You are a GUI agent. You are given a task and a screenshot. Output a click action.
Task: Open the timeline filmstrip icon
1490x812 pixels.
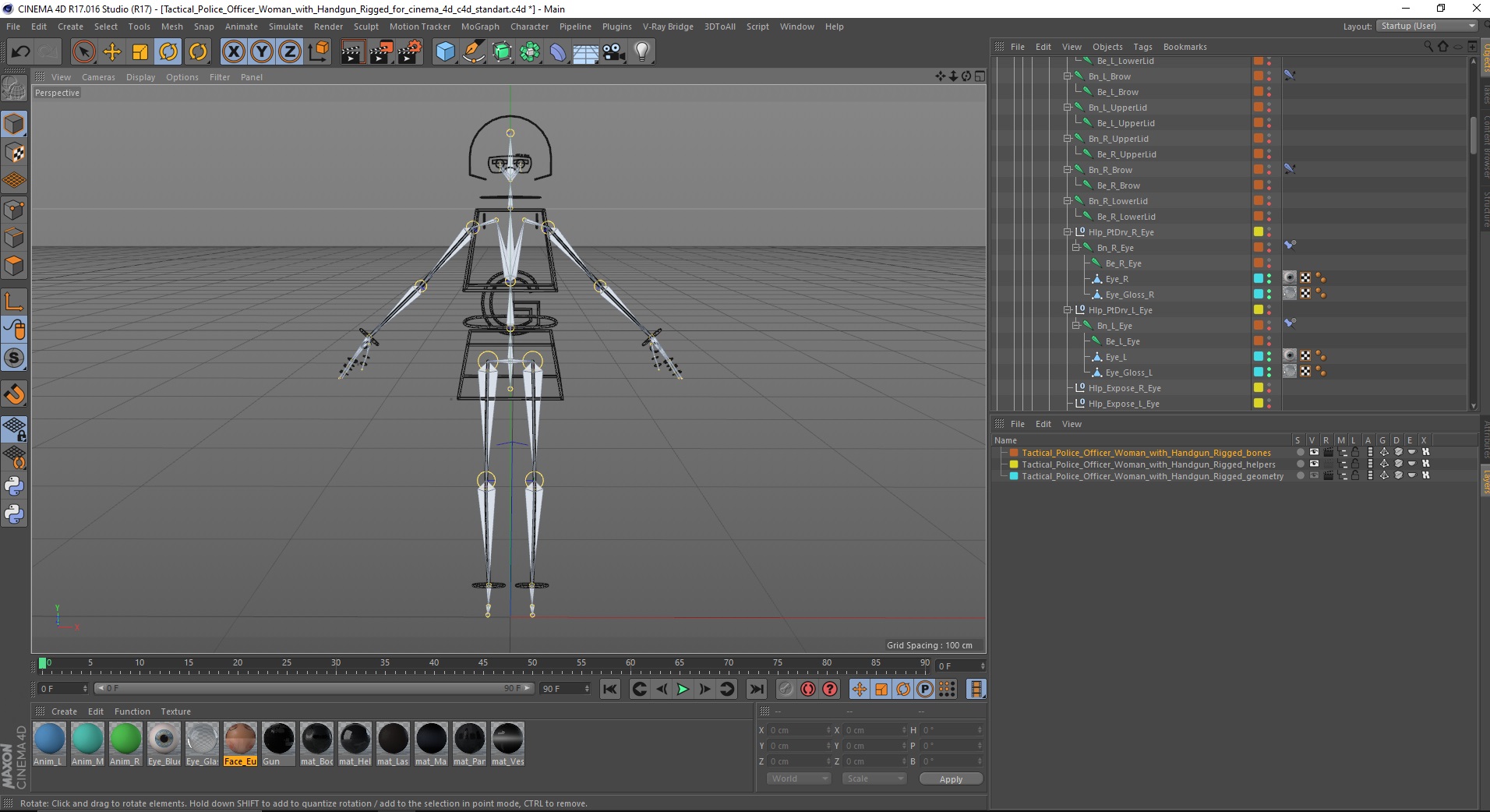coord(976,689)
